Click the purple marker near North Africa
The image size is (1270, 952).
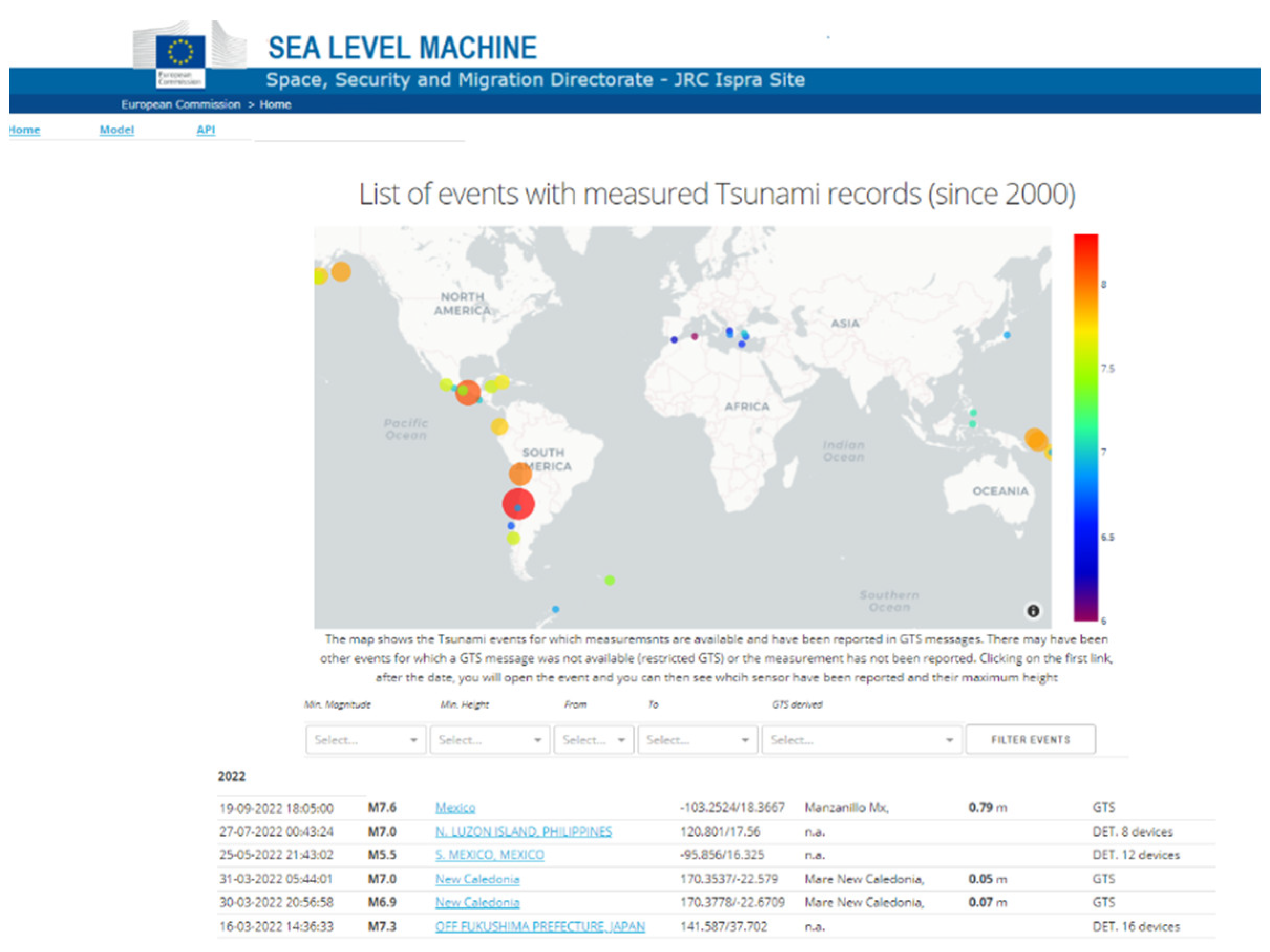click(694, 336)
